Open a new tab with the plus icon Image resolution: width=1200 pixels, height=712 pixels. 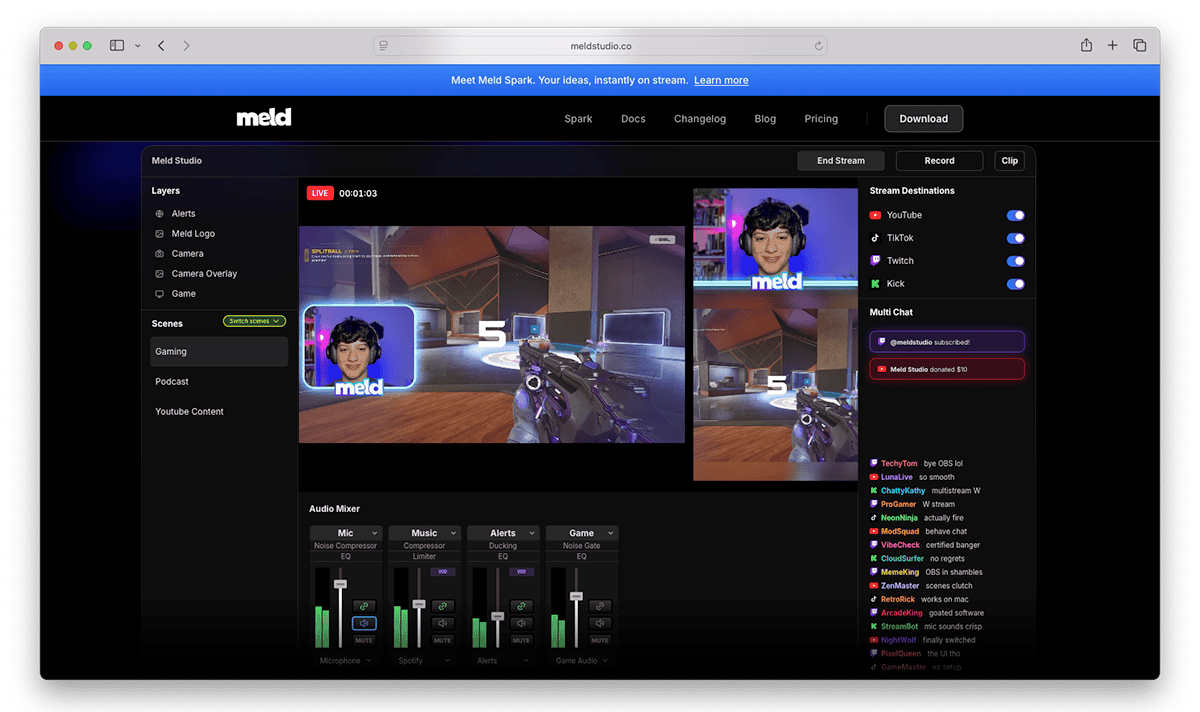coord(1112,46)
